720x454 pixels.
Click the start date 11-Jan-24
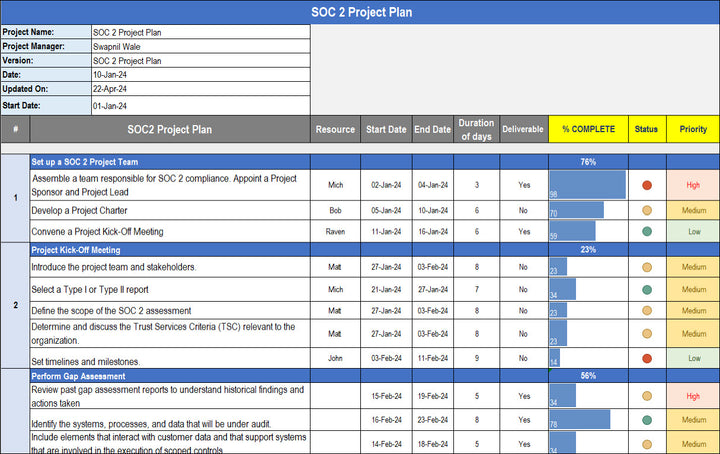(x=386, y=231)
